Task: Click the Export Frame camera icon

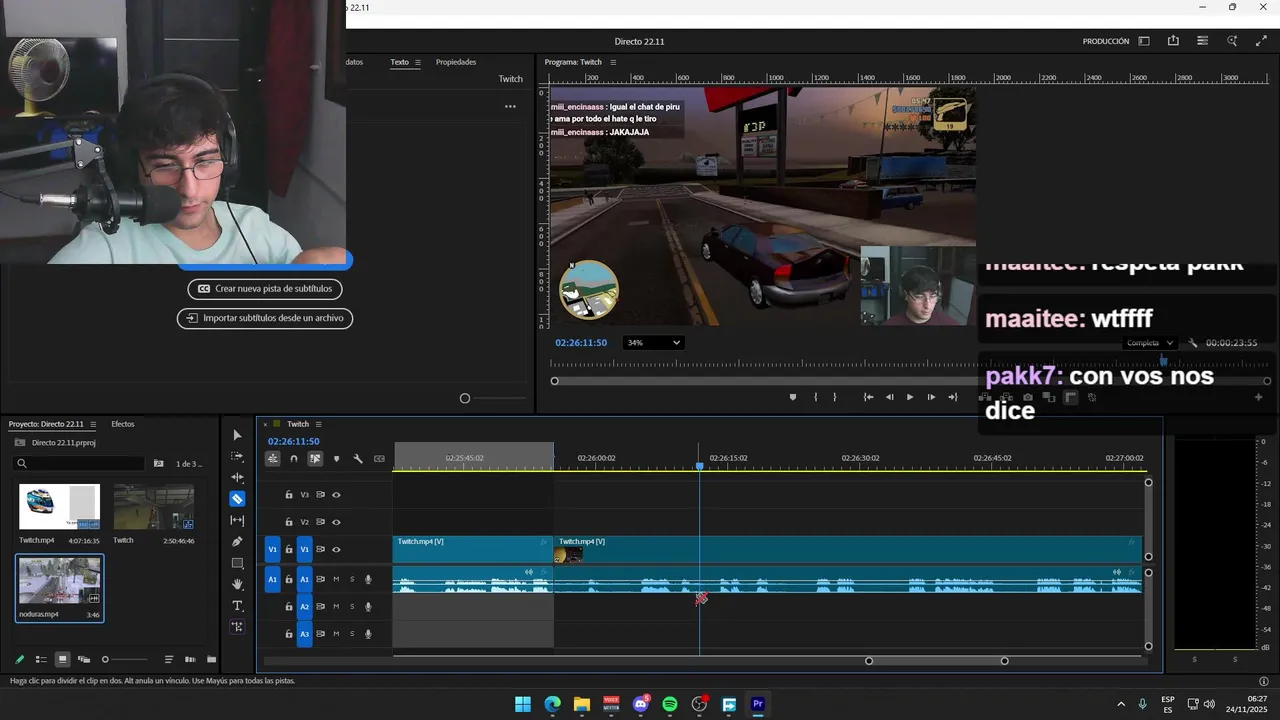Action: pyautogui.click(x=1028, y=397)
